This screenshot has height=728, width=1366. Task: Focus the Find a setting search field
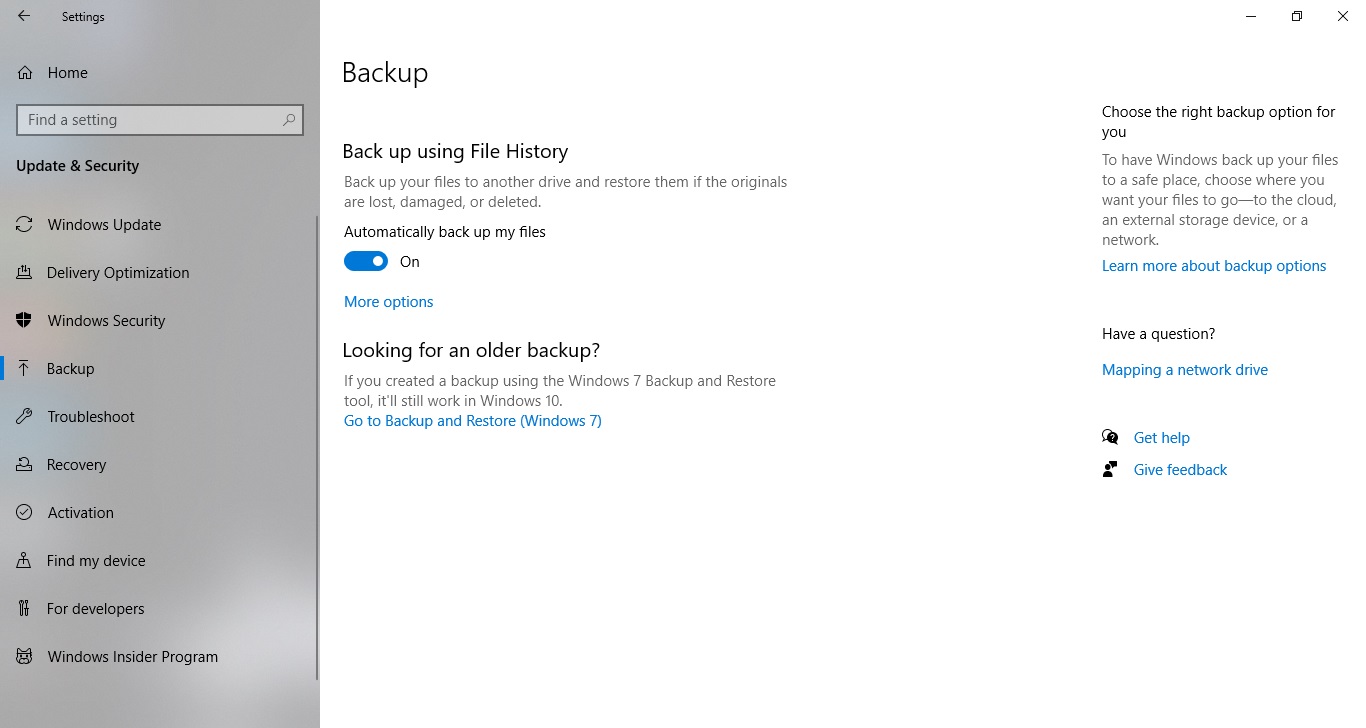pos(160,120)
